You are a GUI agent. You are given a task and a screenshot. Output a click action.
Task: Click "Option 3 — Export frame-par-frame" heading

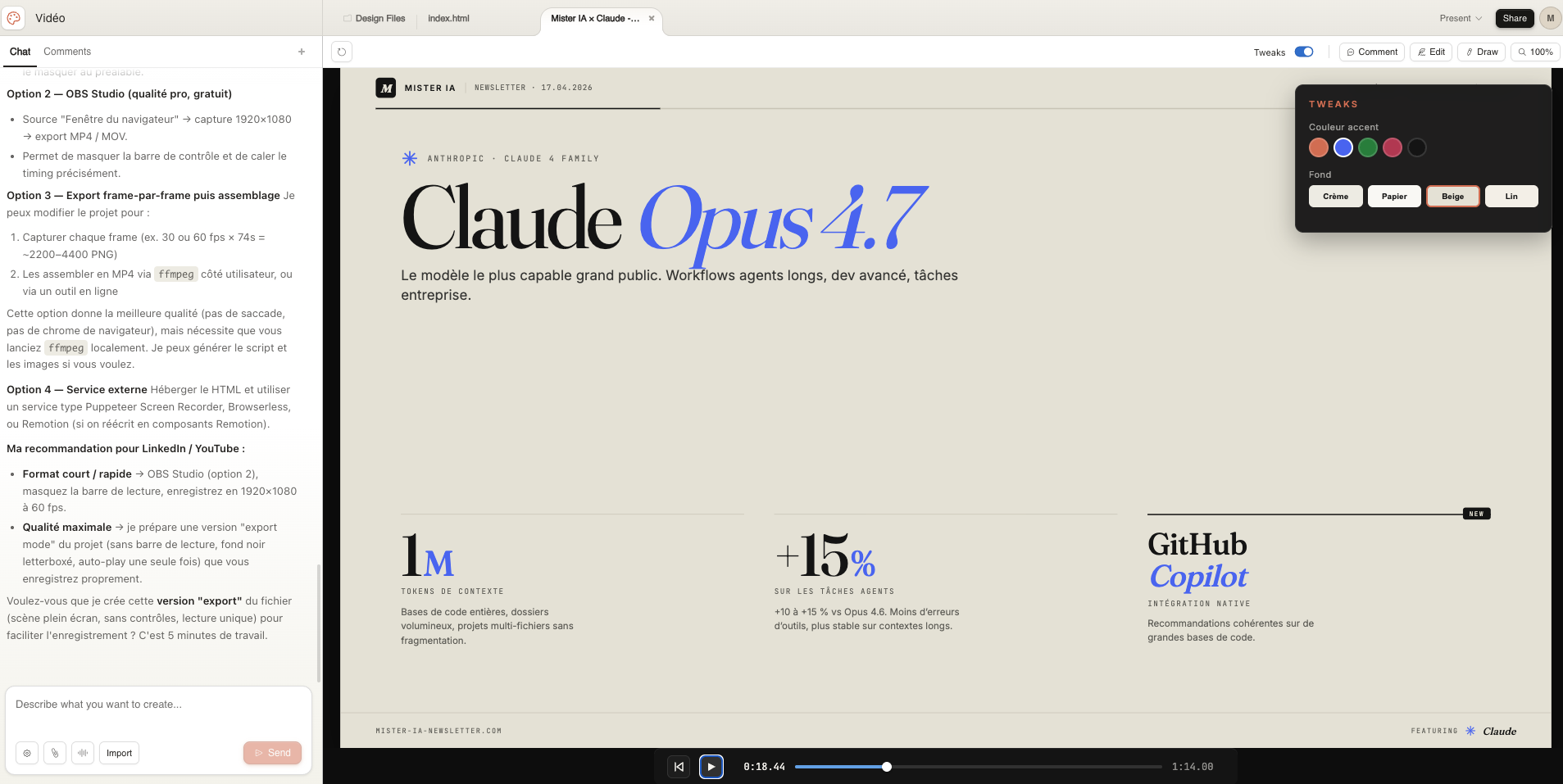pyautogui.click(x=143, y=196)
